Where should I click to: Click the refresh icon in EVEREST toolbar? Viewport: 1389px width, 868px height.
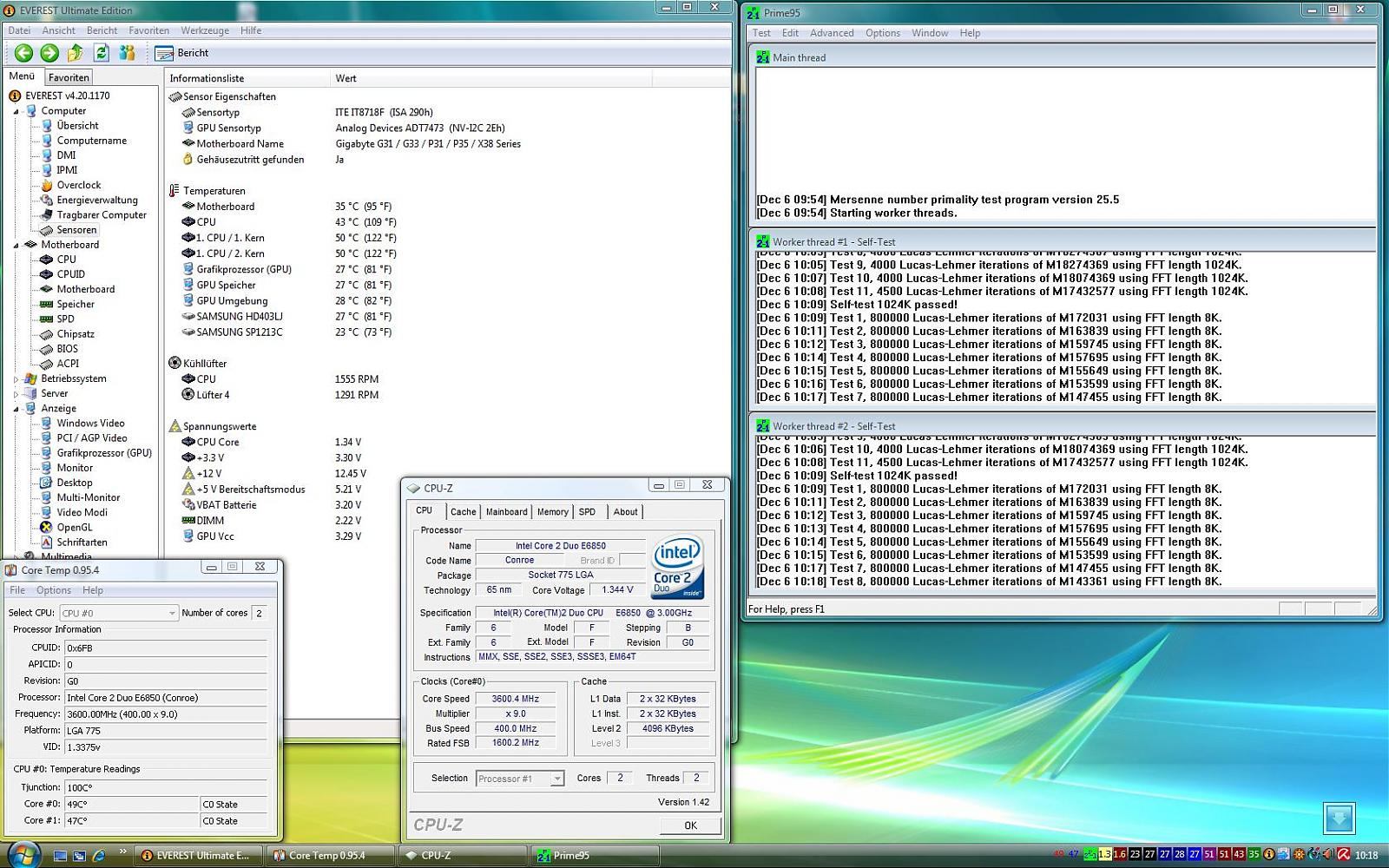pos(102,53)
